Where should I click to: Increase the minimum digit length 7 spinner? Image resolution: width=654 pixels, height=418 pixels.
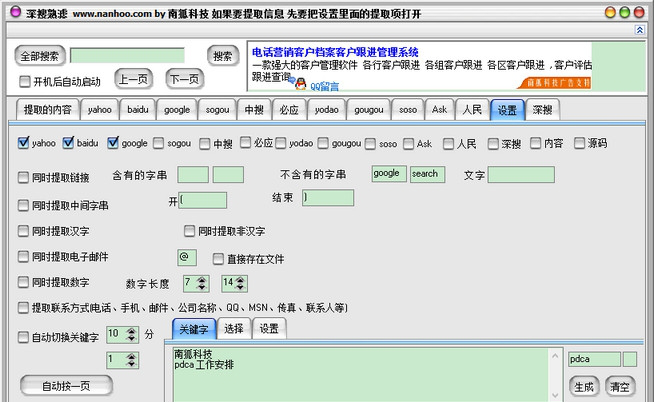(202, 280)
